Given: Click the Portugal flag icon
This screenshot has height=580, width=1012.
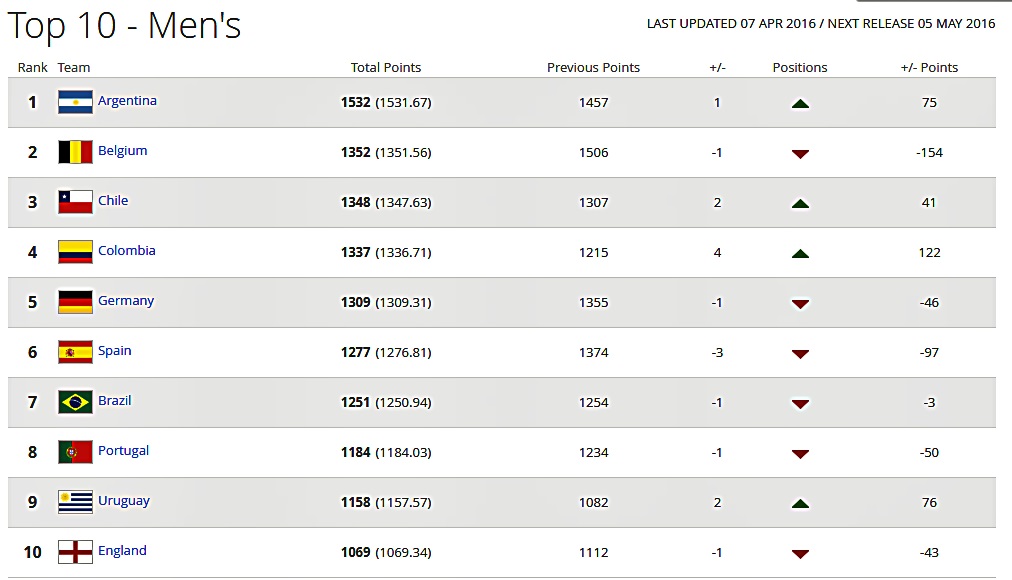Looking at the screenshot, I should point(76,452).
